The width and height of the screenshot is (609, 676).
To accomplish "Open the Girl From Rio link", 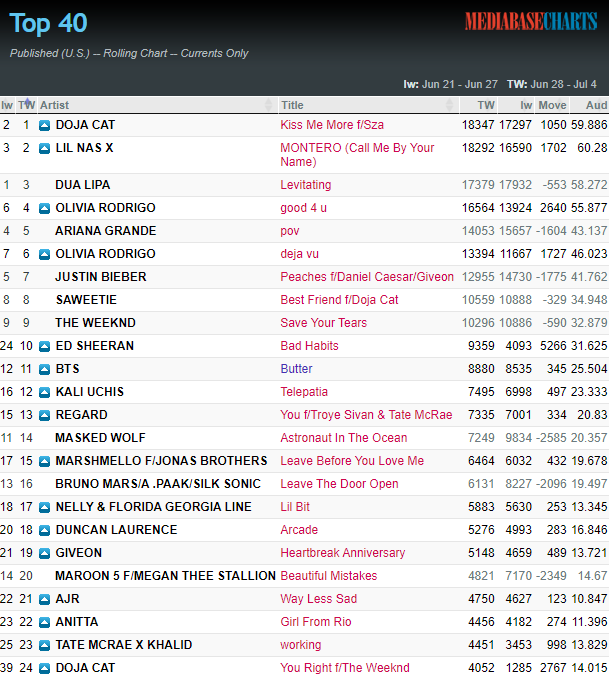I will pyautogui.click(x=316, y=622).
